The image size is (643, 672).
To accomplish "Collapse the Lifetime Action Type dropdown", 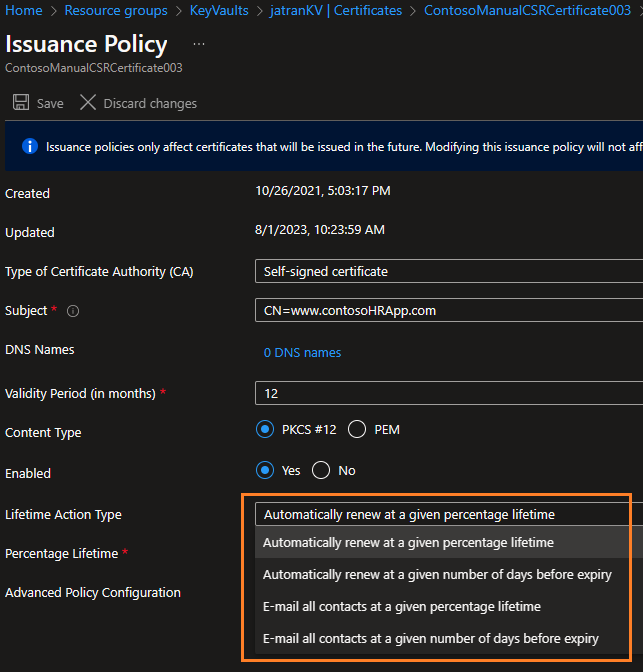I will point(448,514).
